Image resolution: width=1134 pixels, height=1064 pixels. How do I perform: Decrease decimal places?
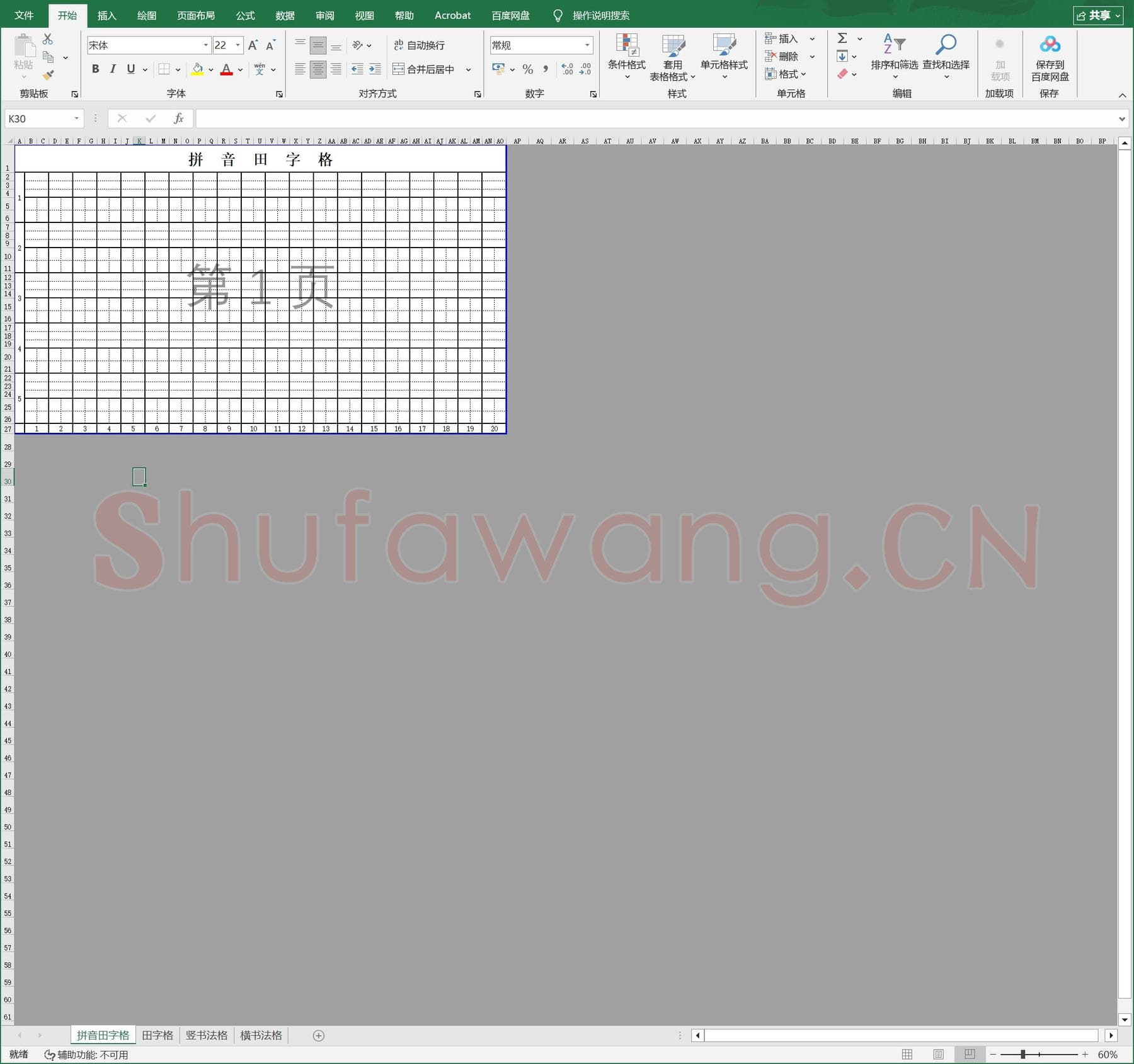585,69
